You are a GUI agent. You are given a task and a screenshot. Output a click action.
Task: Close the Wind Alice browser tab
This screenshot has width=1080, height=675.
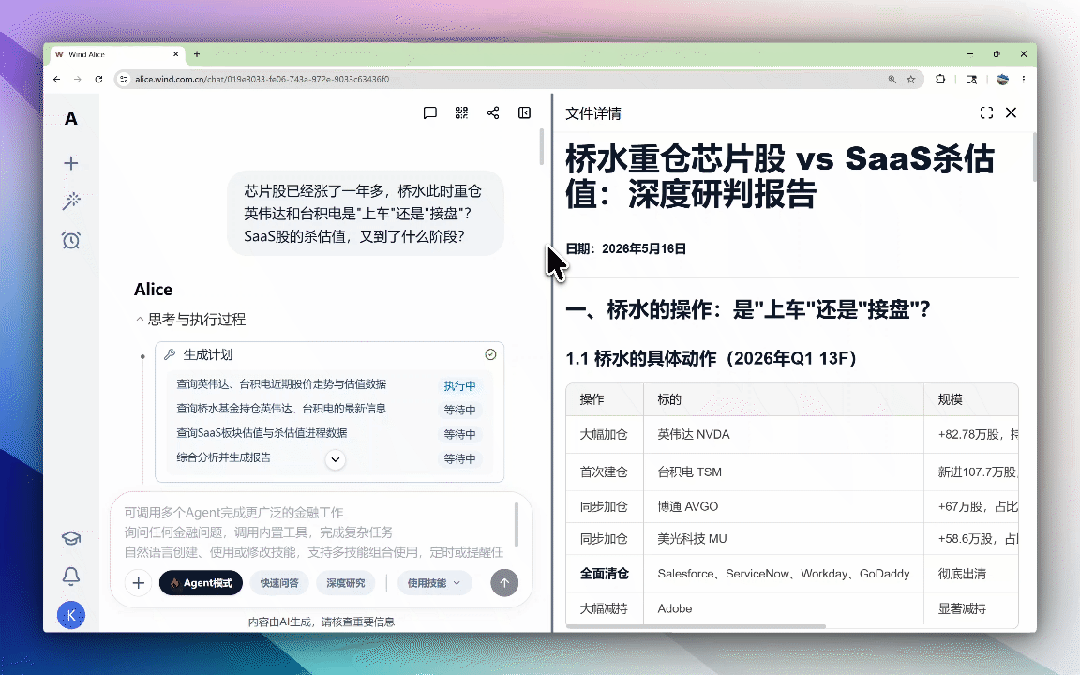pyautogui.click(x=176, y=54)
